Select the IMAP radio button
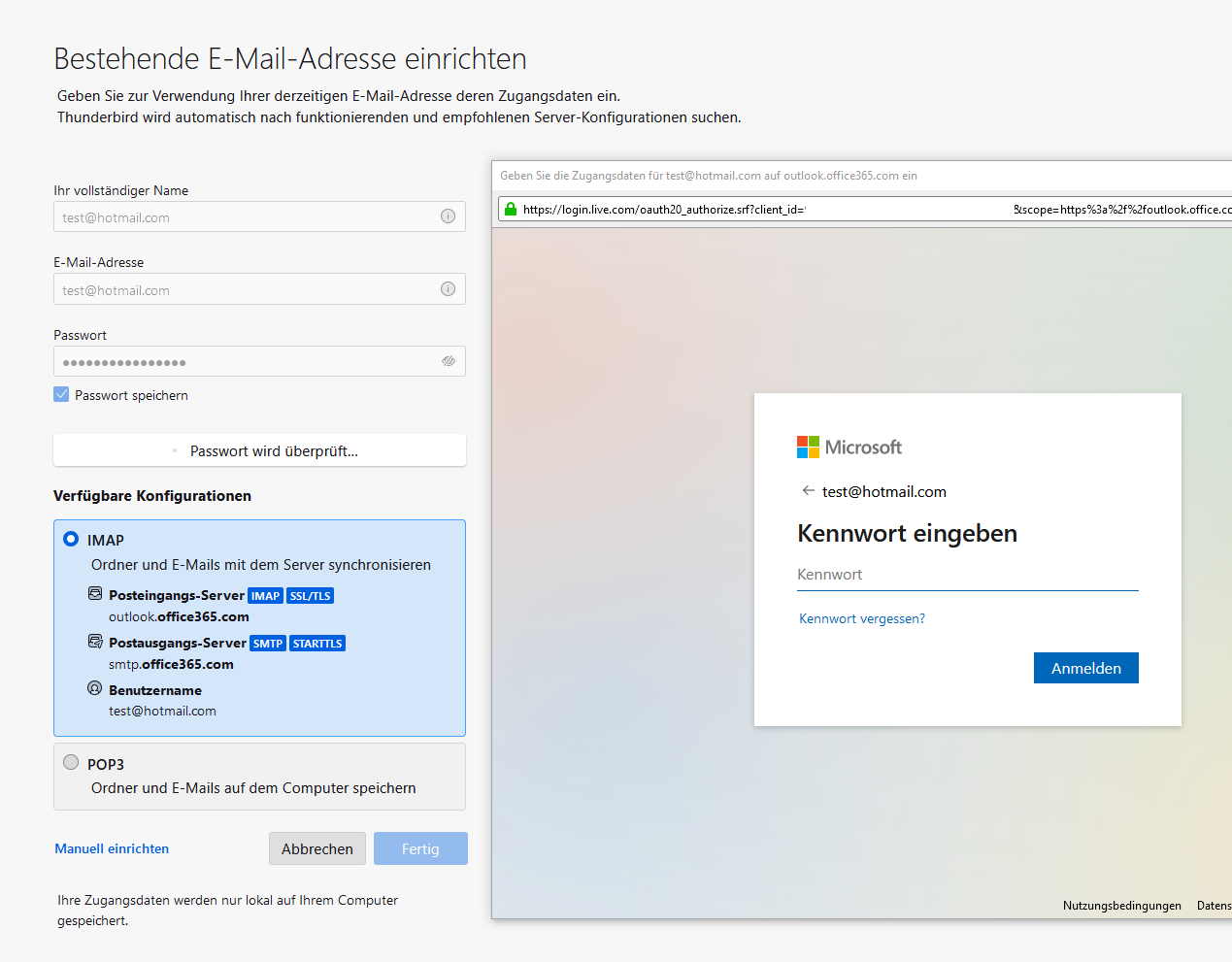1232x962 pixels. click(x=71, y=539)
